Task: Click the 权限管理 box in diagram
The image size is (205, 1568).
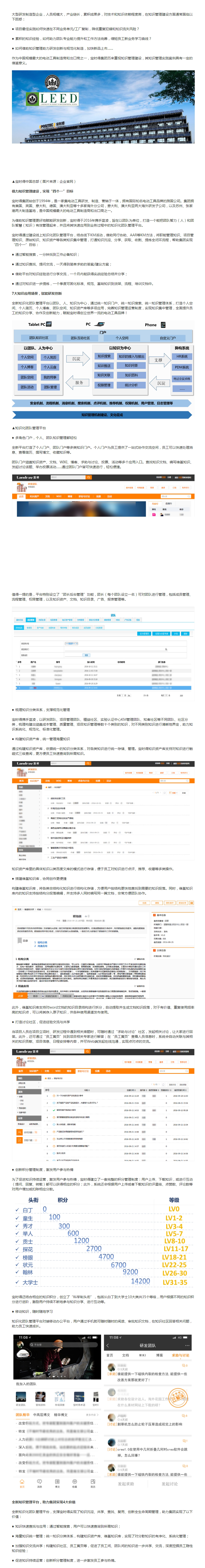Action: 104,385
